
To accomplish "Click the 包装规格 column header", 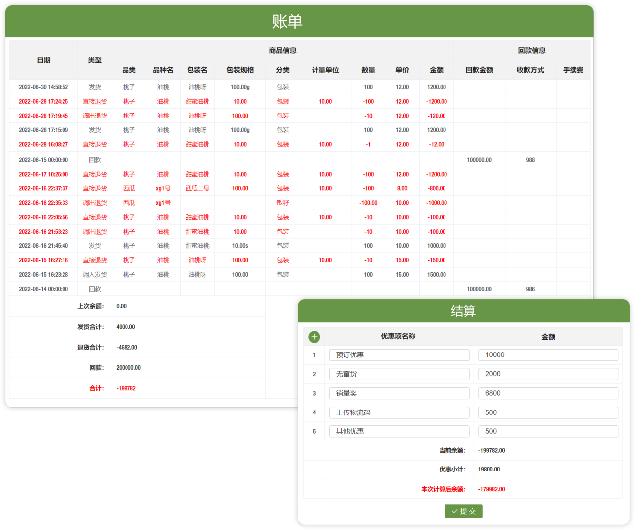I will click(x=240, y=70).
